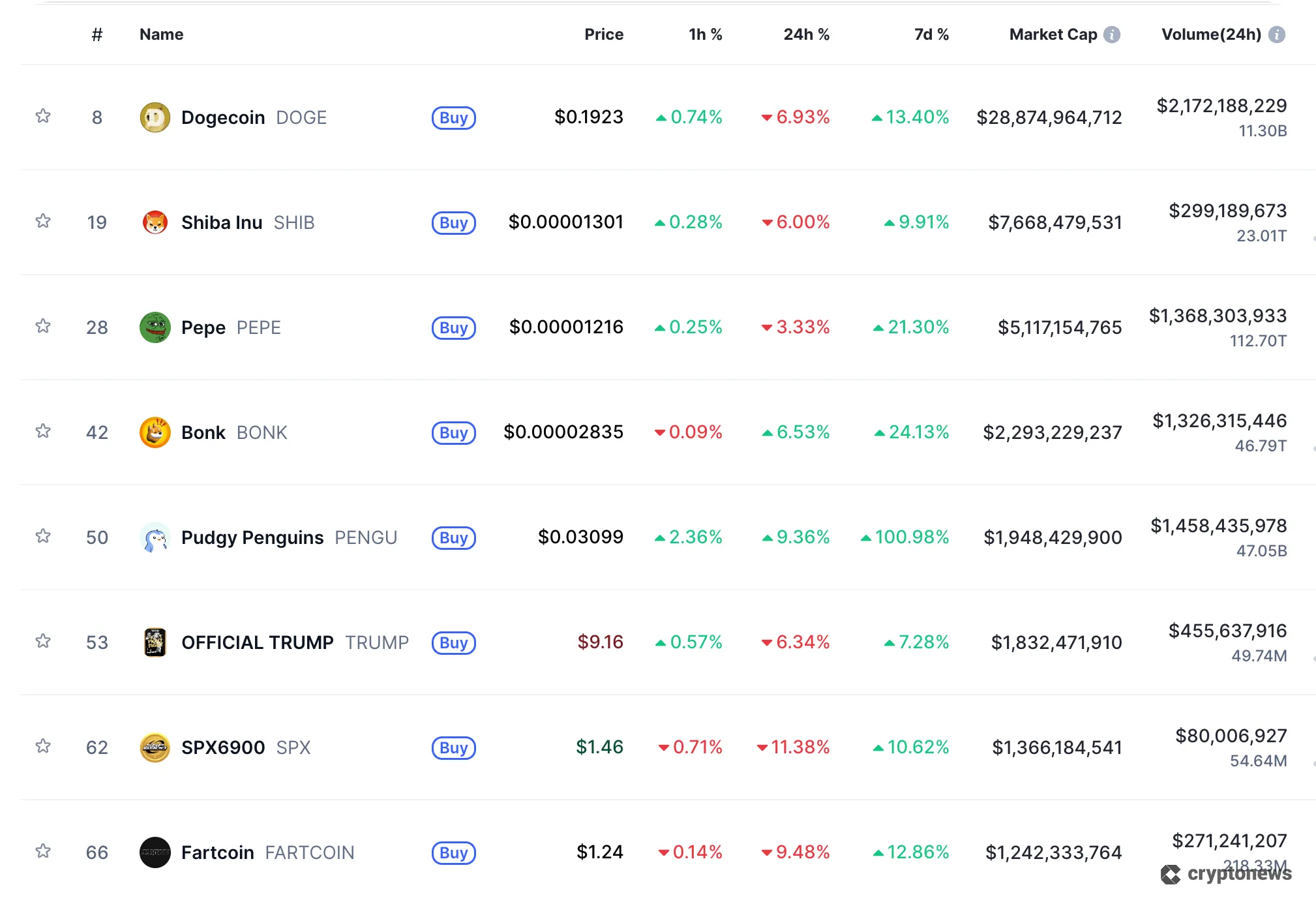The image size is (1316, 904).
Task: Star Fartcoin row for watchlist
Action: click(x=43, y=851)
